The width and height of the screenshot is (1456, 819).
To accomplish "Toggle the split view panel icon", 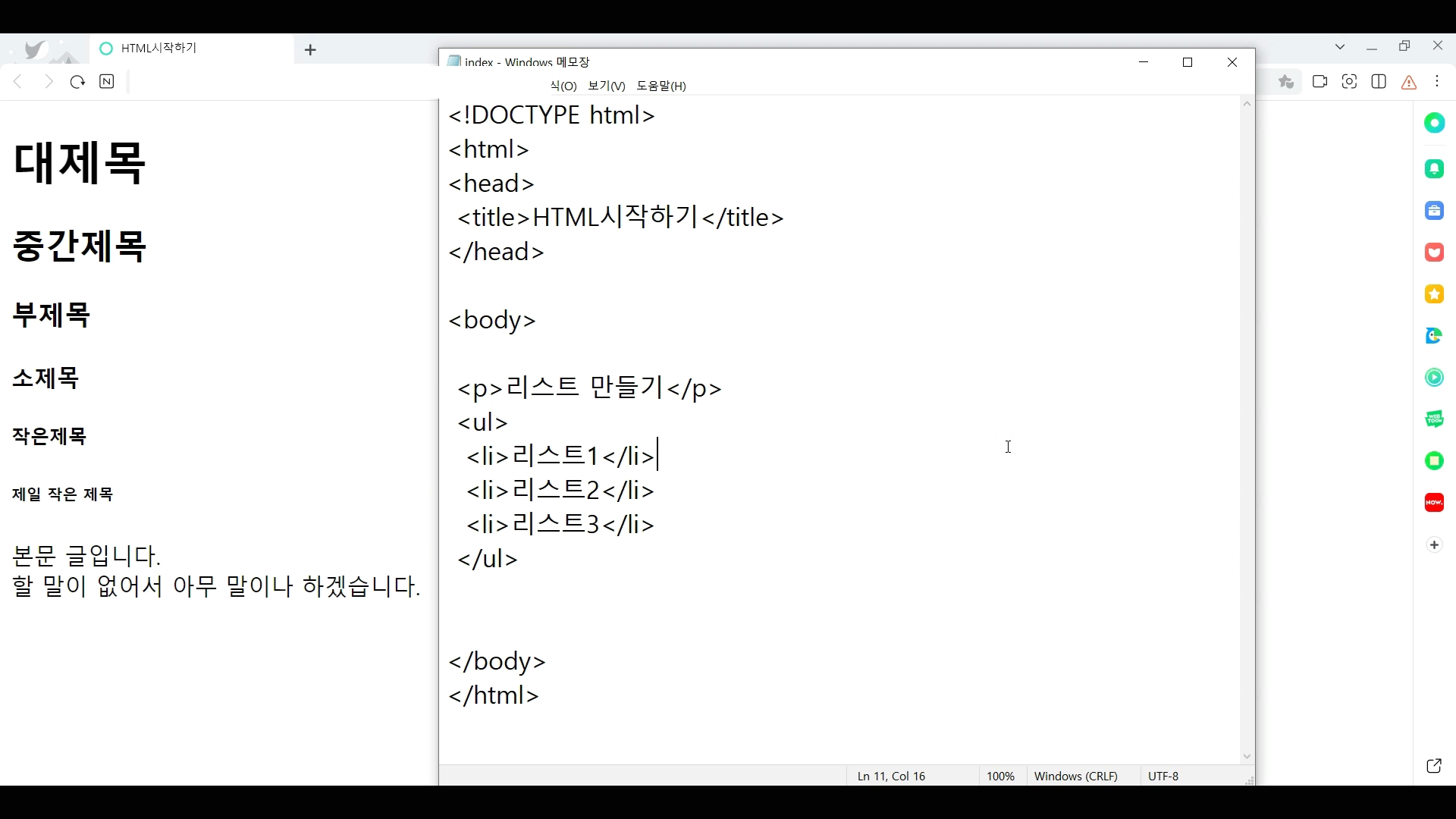I will pyautogui.click(x=1379, y=82).
